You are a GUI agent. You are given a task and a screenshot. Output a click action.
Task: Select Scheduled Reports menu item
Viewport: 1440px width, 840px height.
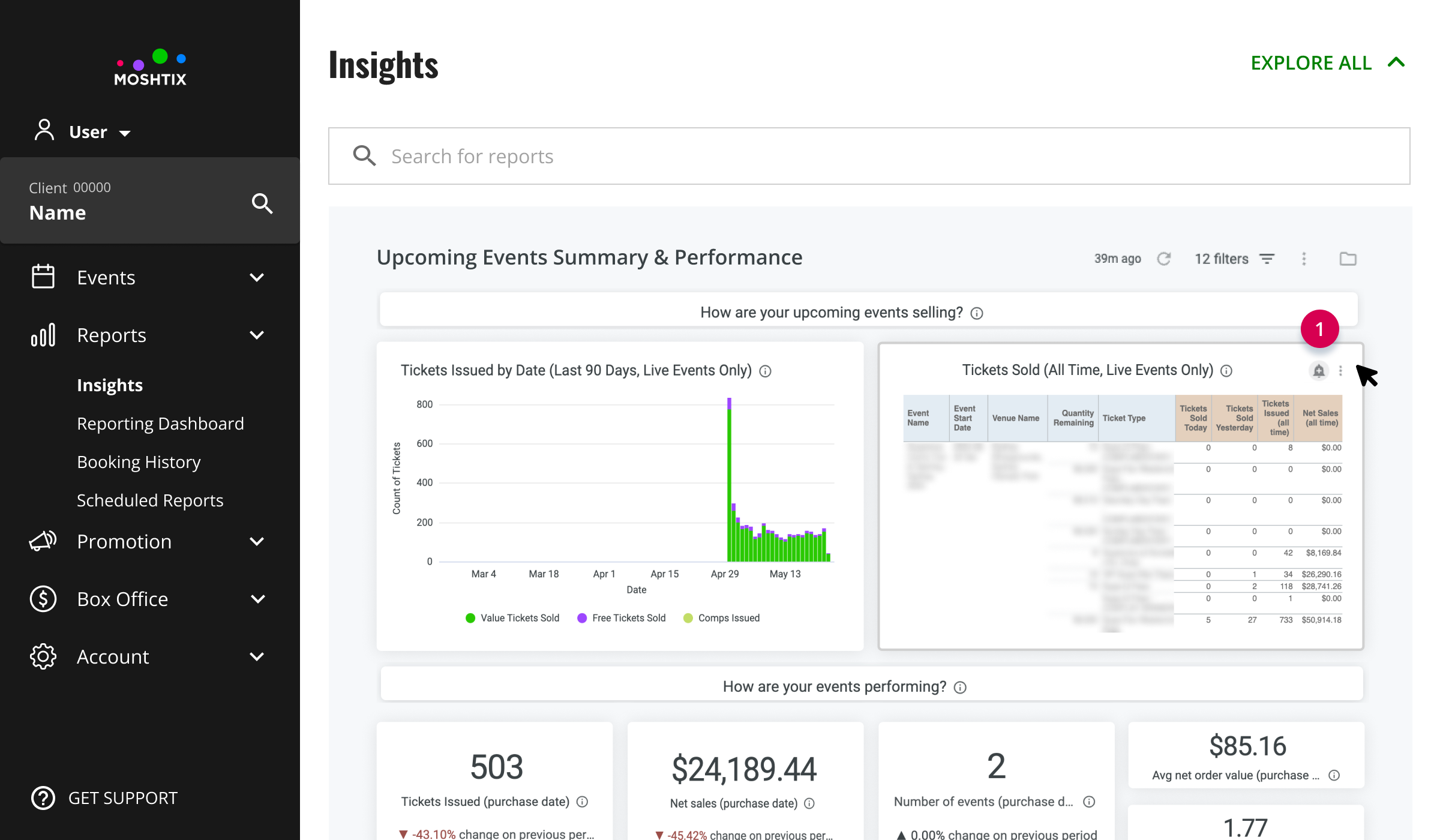(150, 500)
